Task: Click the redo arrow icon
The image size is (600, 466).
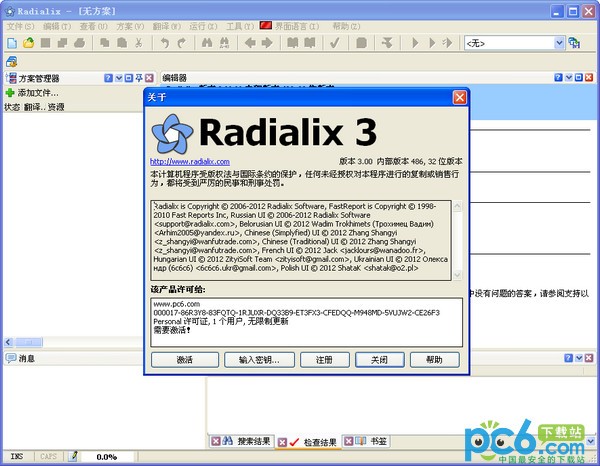Action: (x=181, y=42)
